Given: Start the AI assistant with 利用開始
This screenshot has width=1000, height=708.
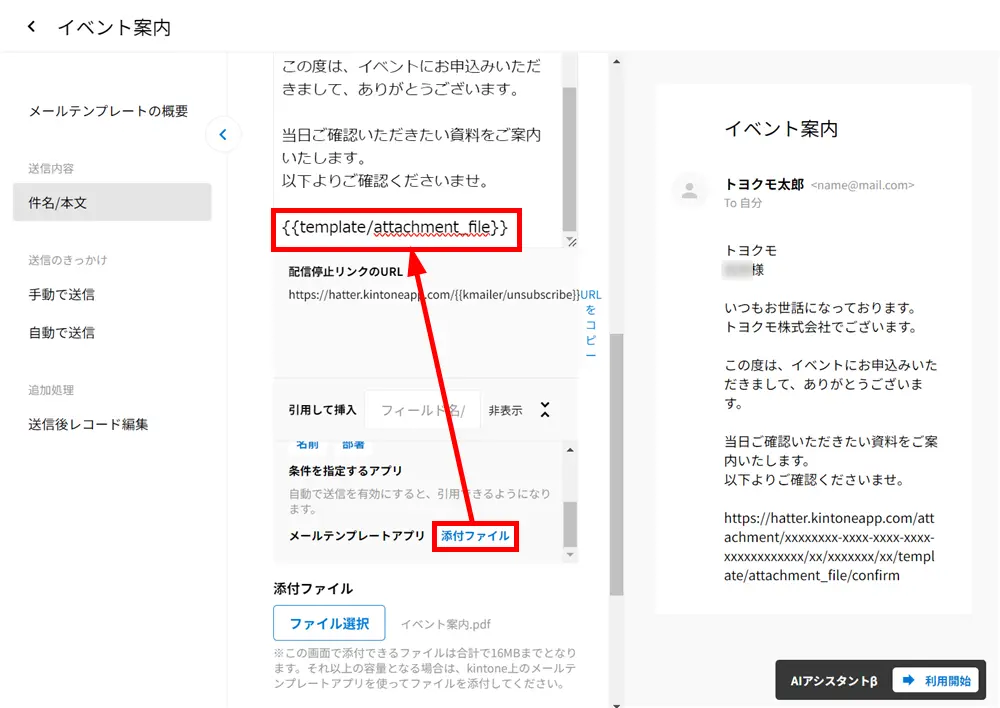Looking at the screenshot, I should click(x=936, y=680).
